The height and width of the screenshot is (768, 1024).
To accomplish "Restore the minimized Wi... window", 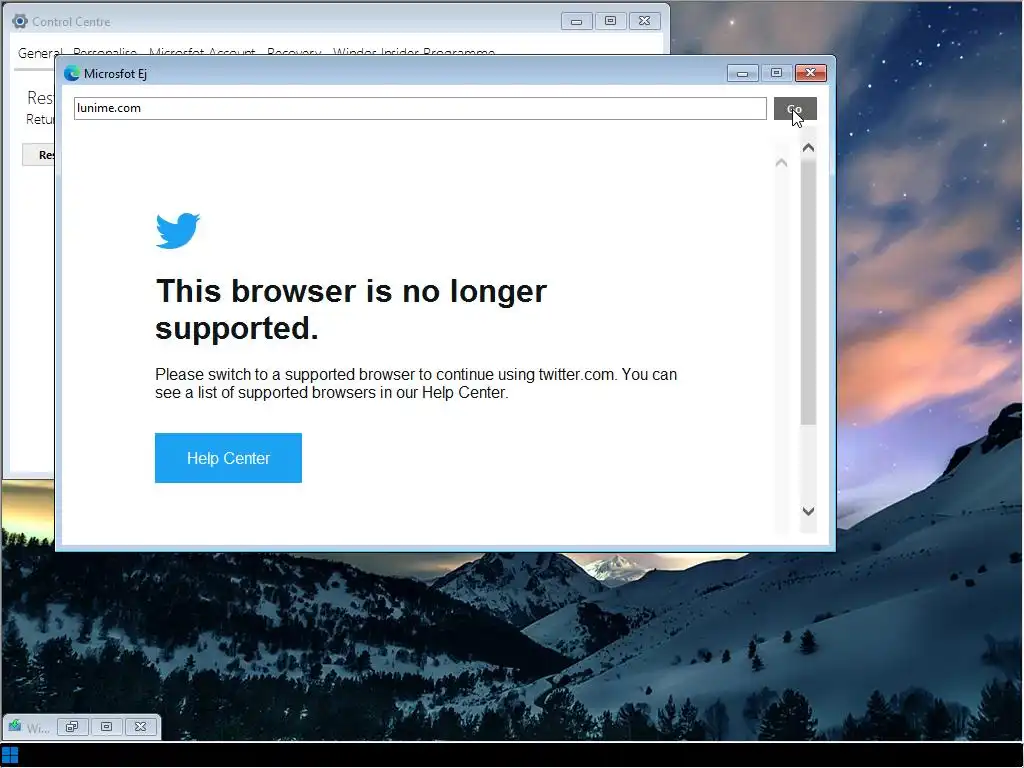I will pos(72,727).
